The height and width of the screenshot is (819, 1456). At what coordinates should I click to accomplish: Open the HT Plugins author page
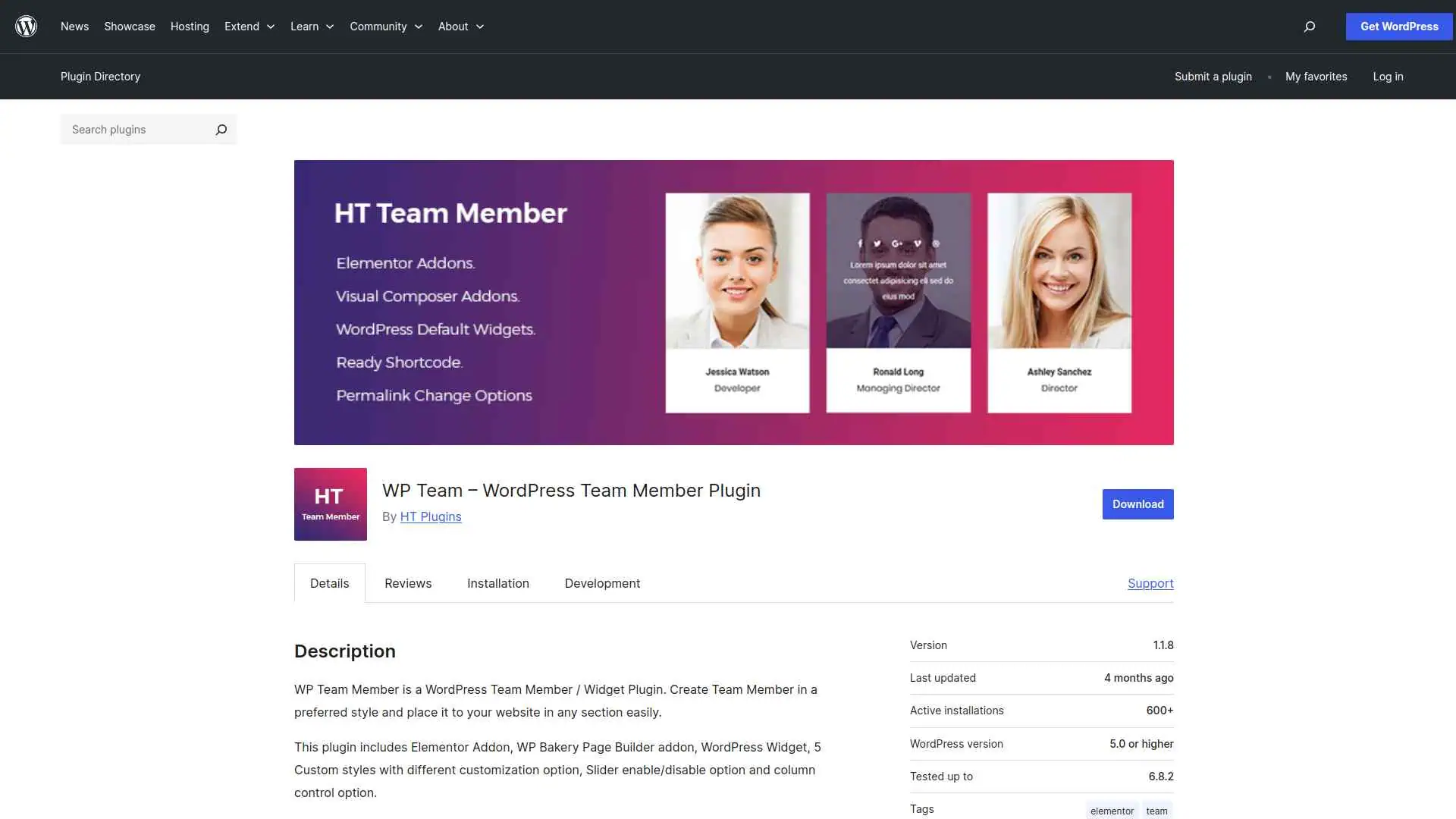coord(430,516)
